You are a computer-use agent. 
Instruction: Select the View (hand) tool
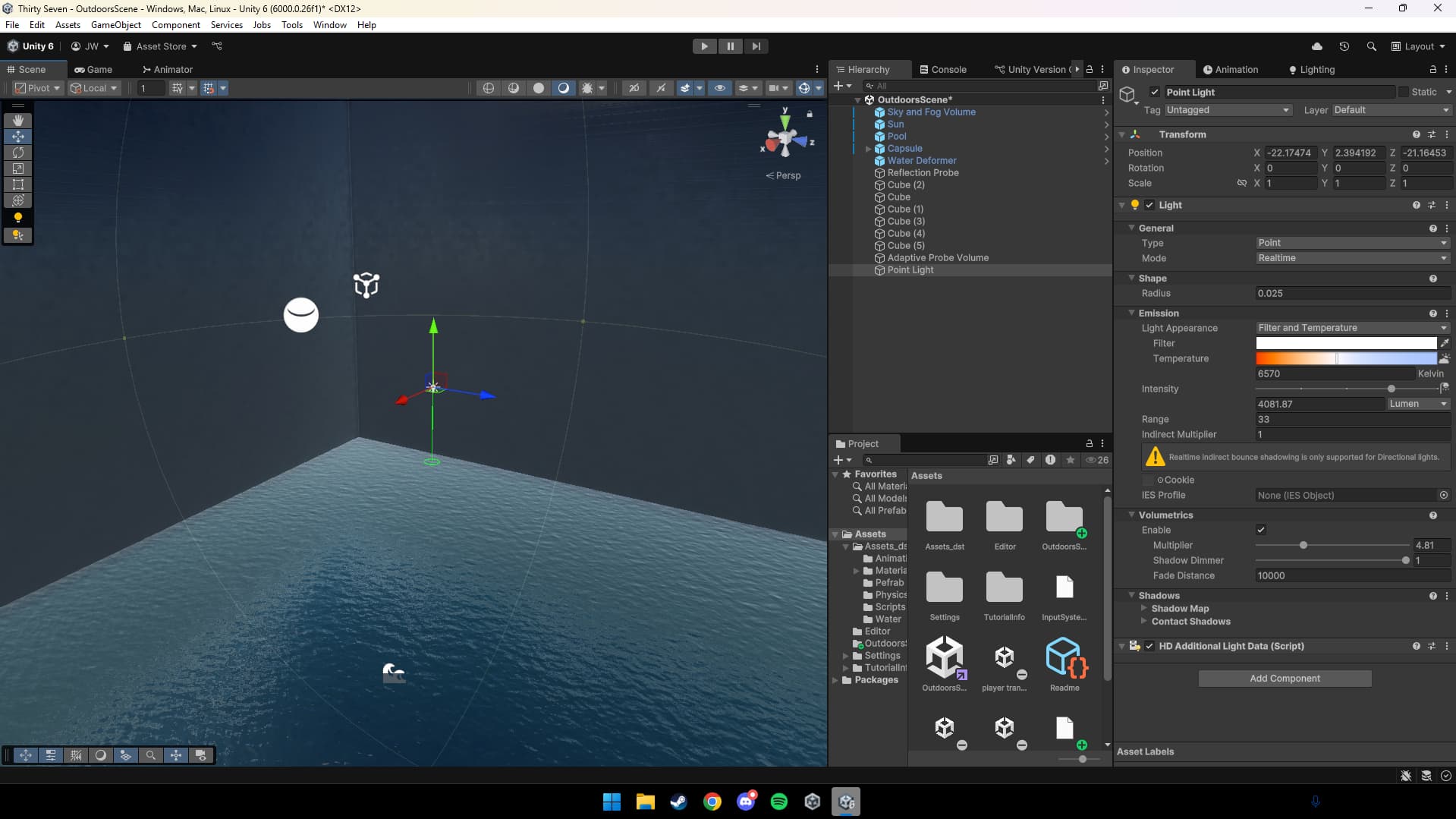pos(18,120)
